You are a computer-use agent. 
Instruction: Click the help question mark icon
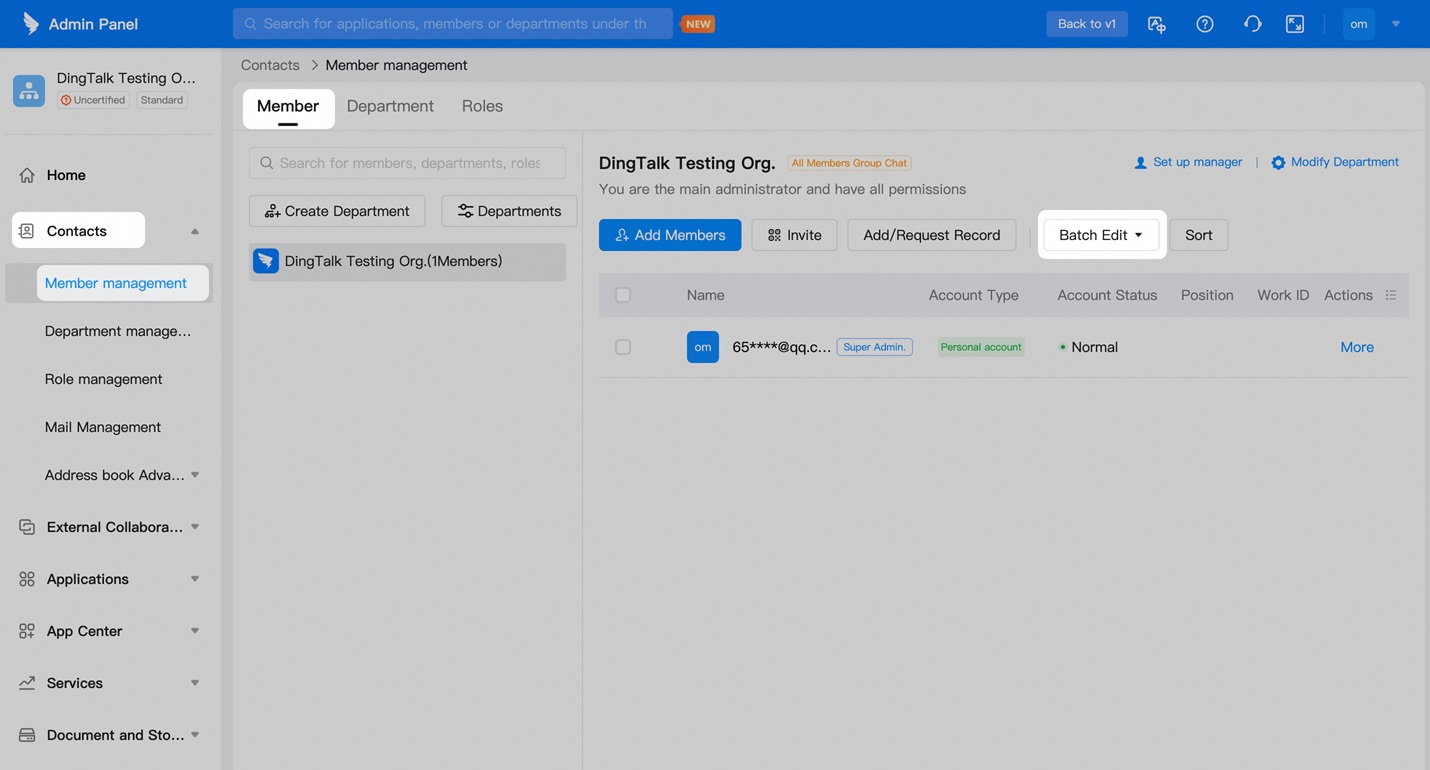tap(1204, 24)
